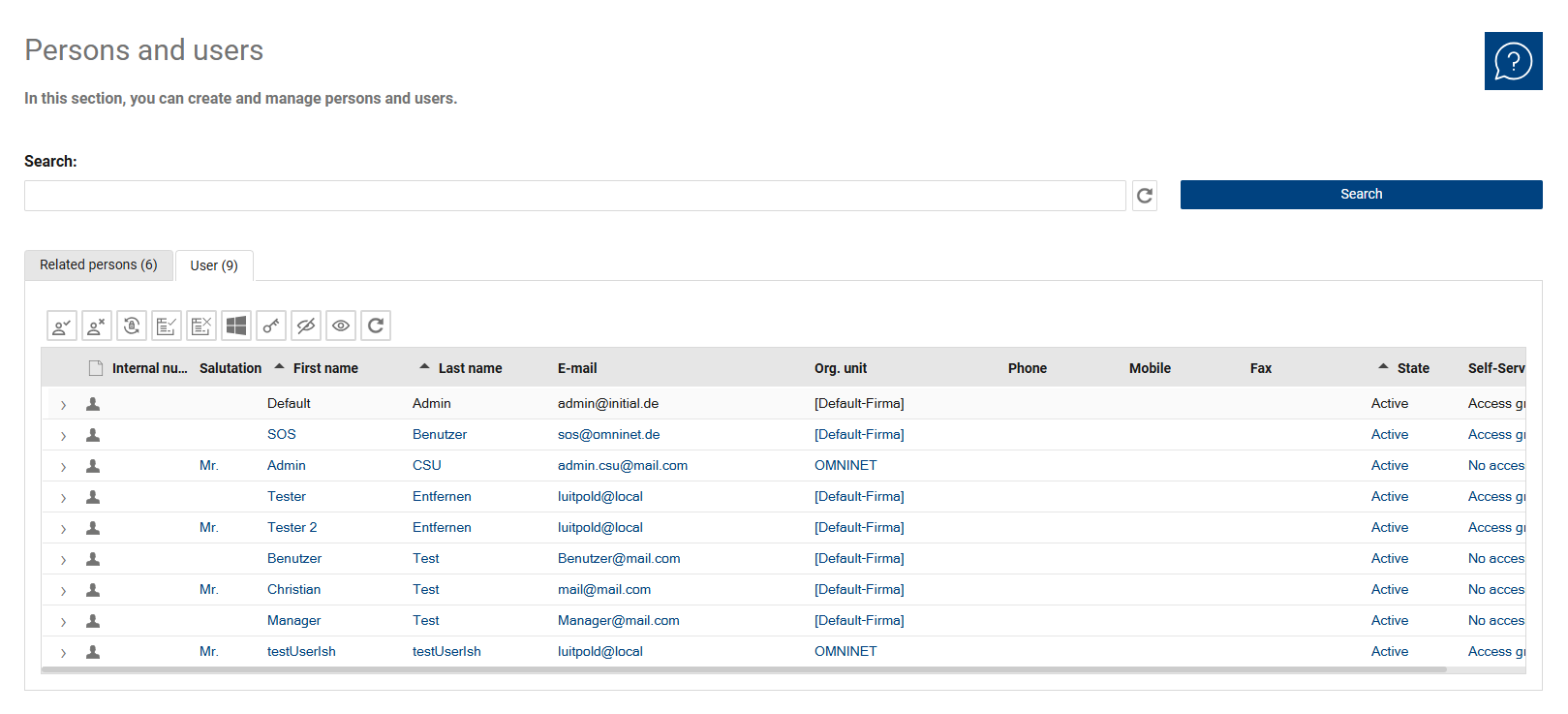Click person icon in Tester 2 row
Image resolution: width=1568 pixels, height=714 pixels.
pyautogui.click(x=93, y=528)
